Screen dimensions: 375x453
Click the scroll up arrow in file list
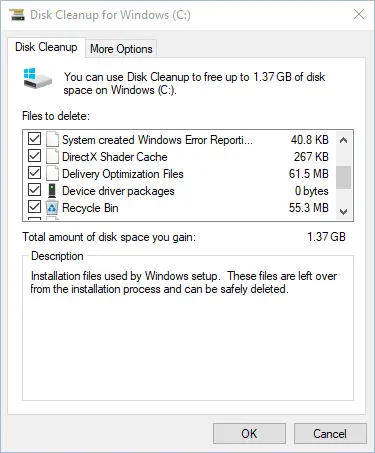pos(343,140)
